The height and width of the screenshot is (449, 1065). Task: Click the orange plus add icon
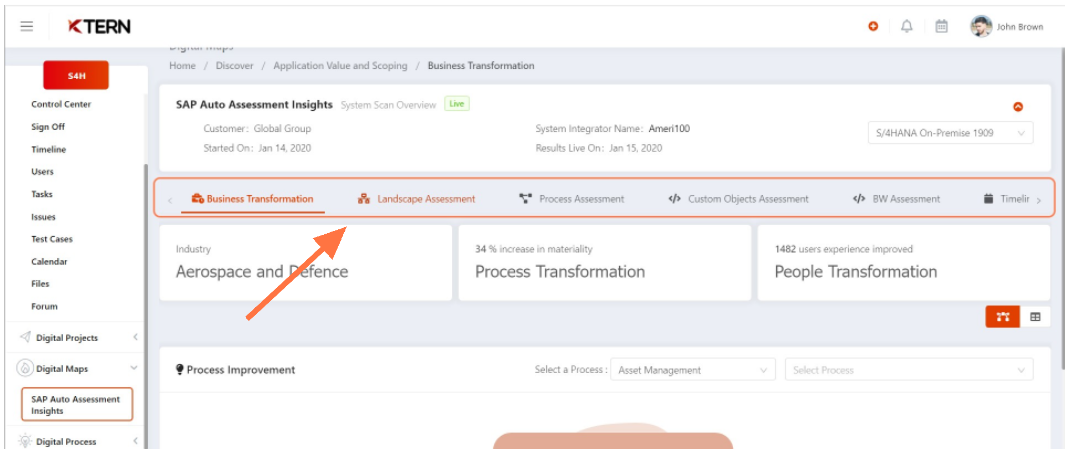(873, 26)
